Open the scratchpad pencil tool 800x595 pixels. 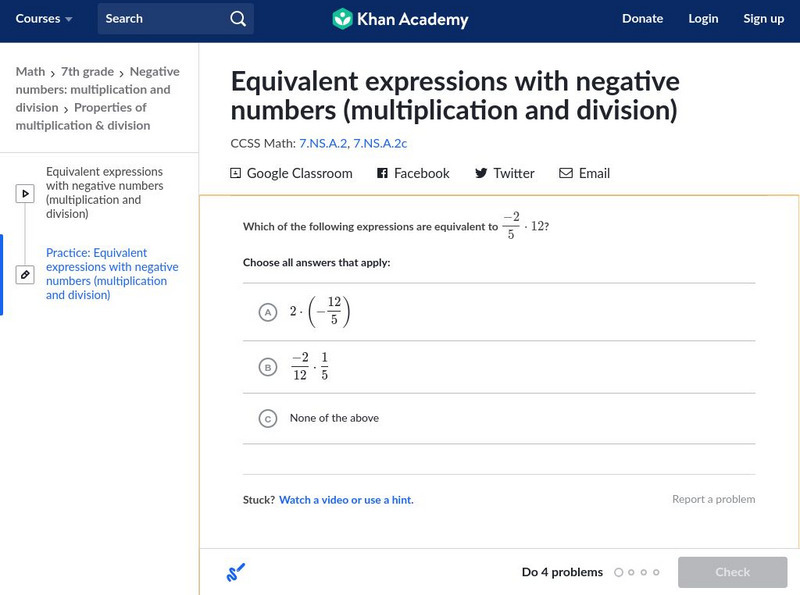[236, 572]
